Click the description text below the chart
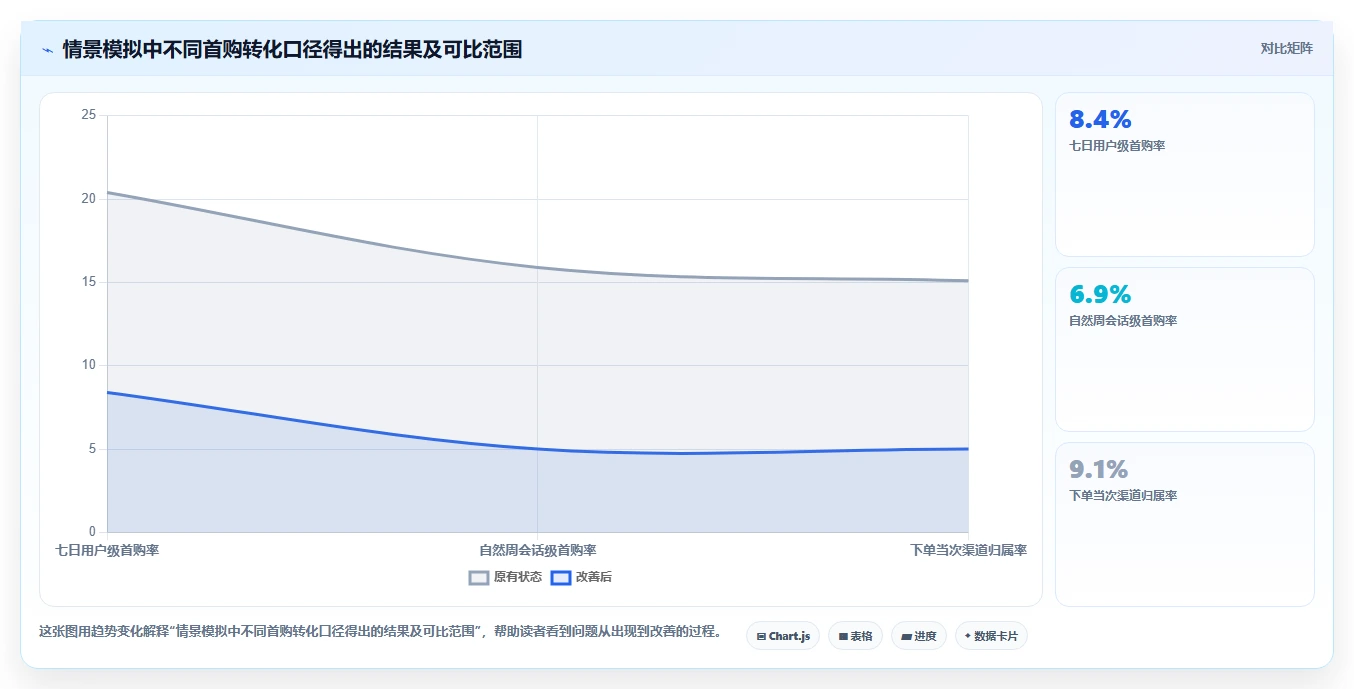 [380, 632]
